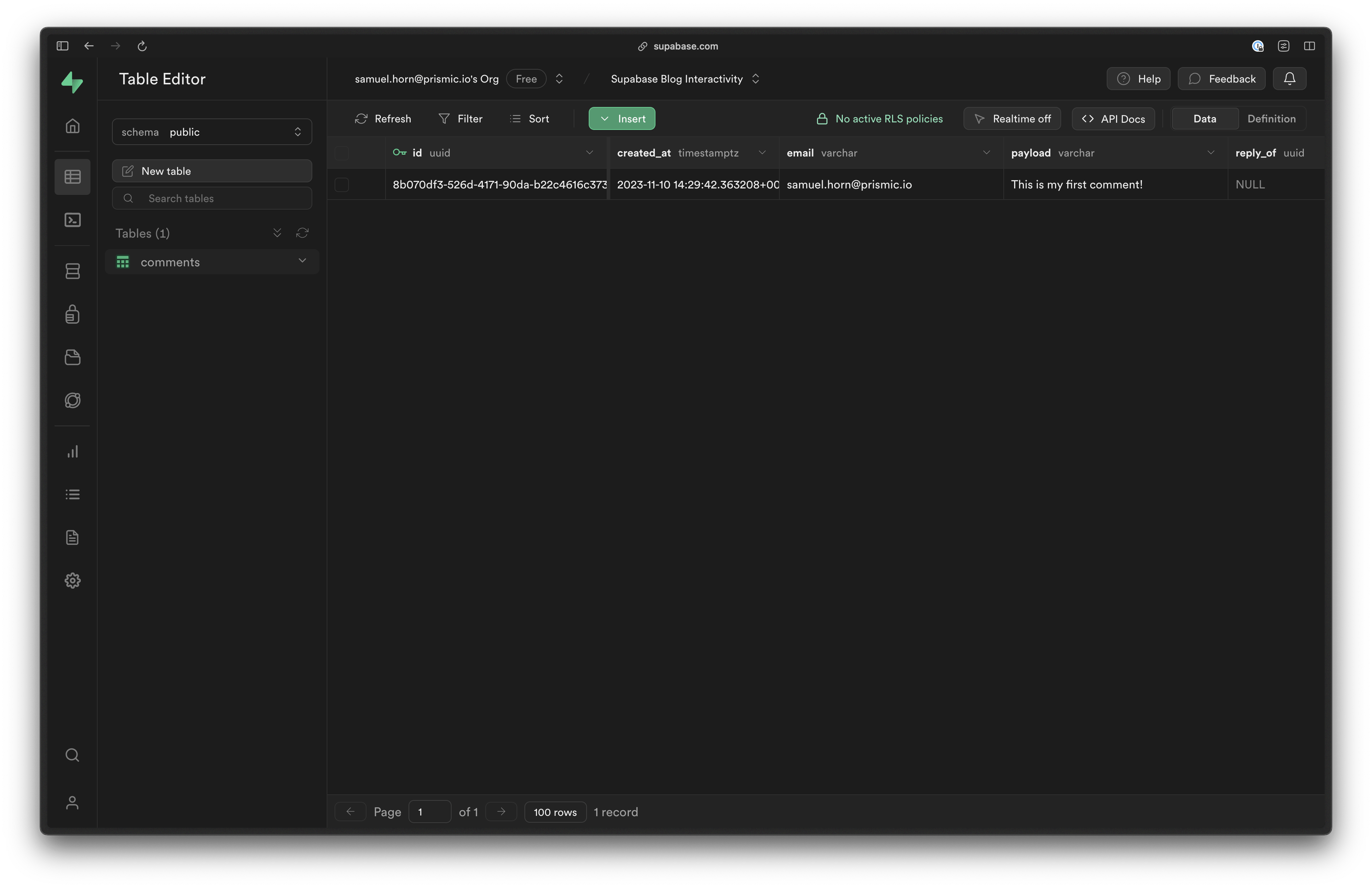Image resolution: width=1372 pixels, height=888 pixels.
Task: Toggle the select-all rows header checkbox
Action: point(342,153)
